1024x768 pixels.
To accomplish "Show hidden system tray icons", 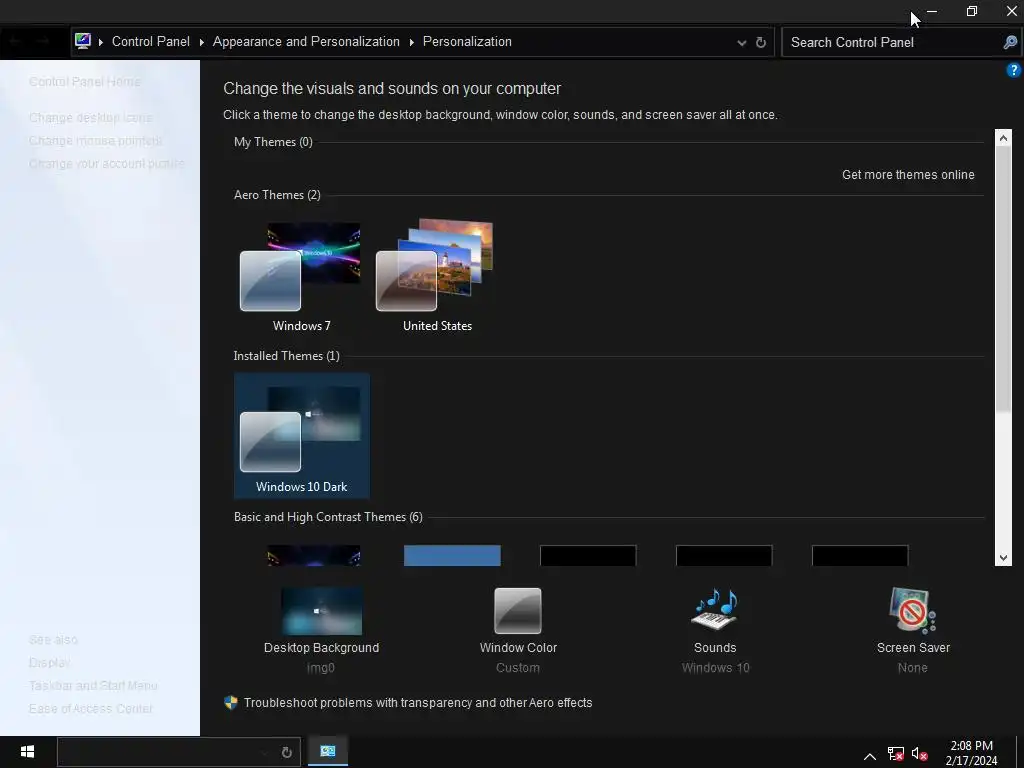I will point(870,756).
